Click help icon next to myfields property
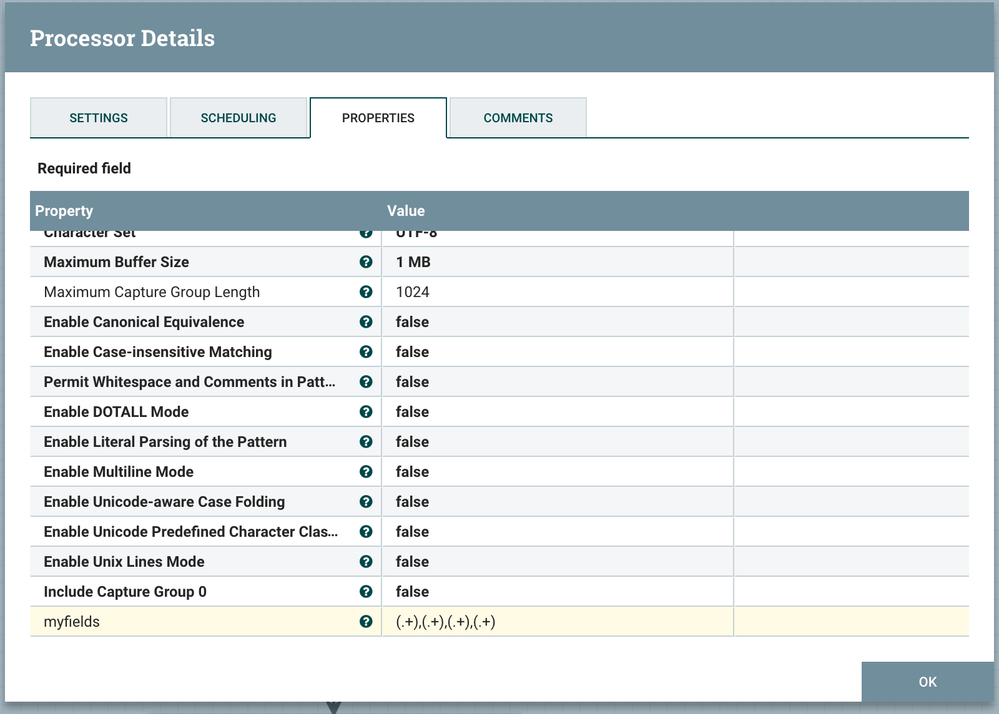 [x=366, y=622]
